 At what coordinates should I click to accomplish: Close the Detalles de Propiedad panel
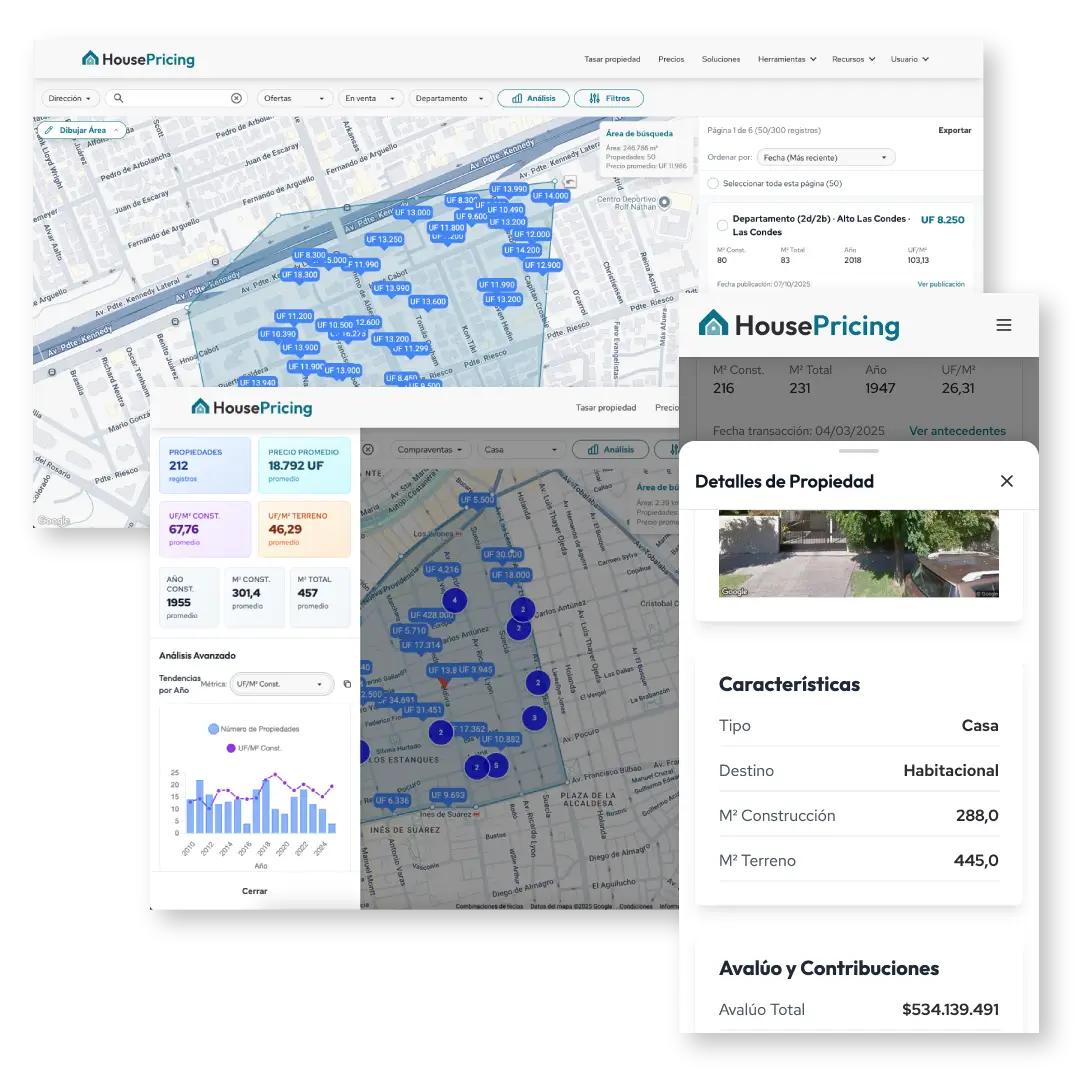pos(1007,481)
